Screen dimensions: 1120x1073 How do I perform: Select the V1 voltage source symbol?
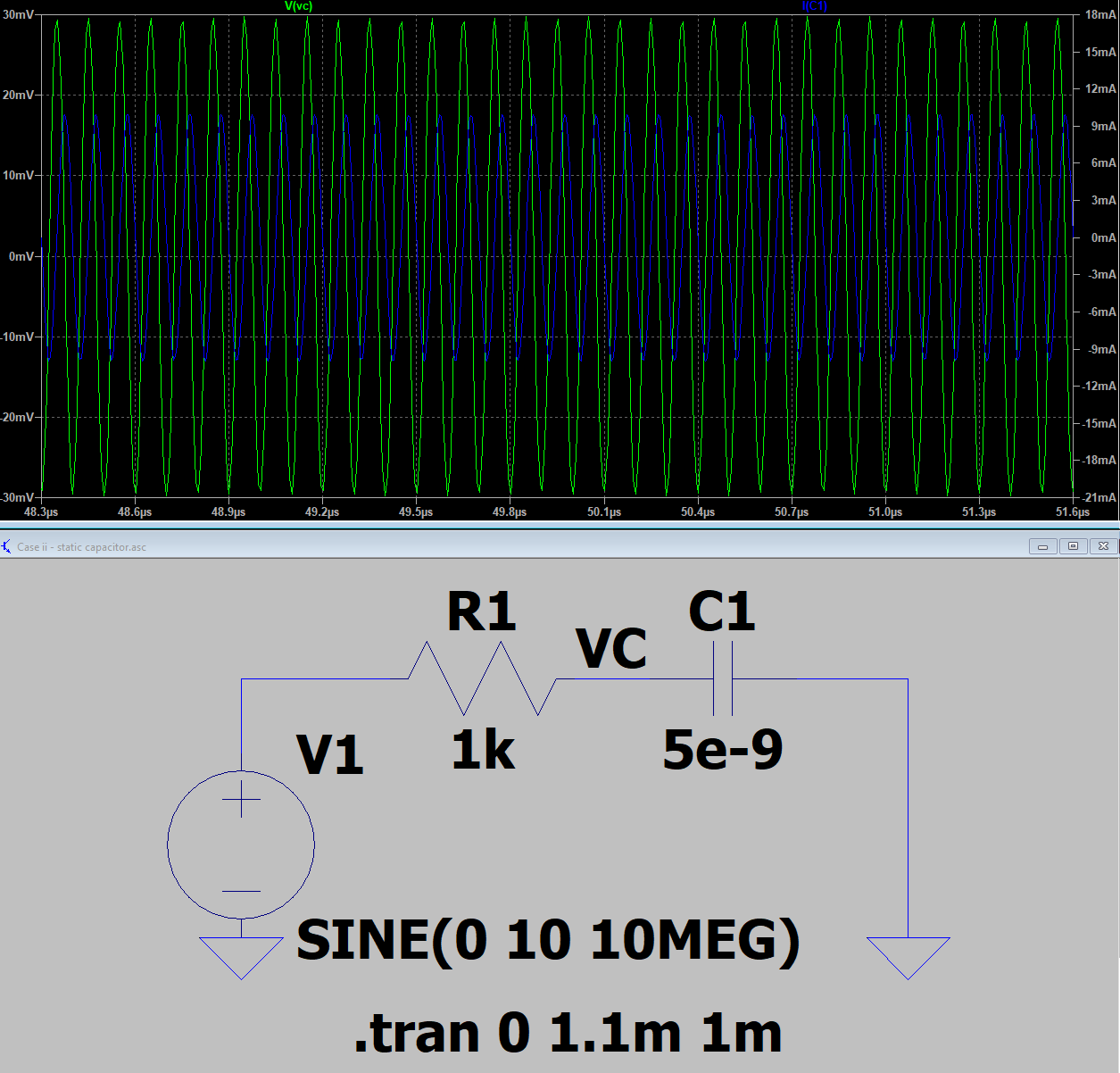tap(241, 844)
